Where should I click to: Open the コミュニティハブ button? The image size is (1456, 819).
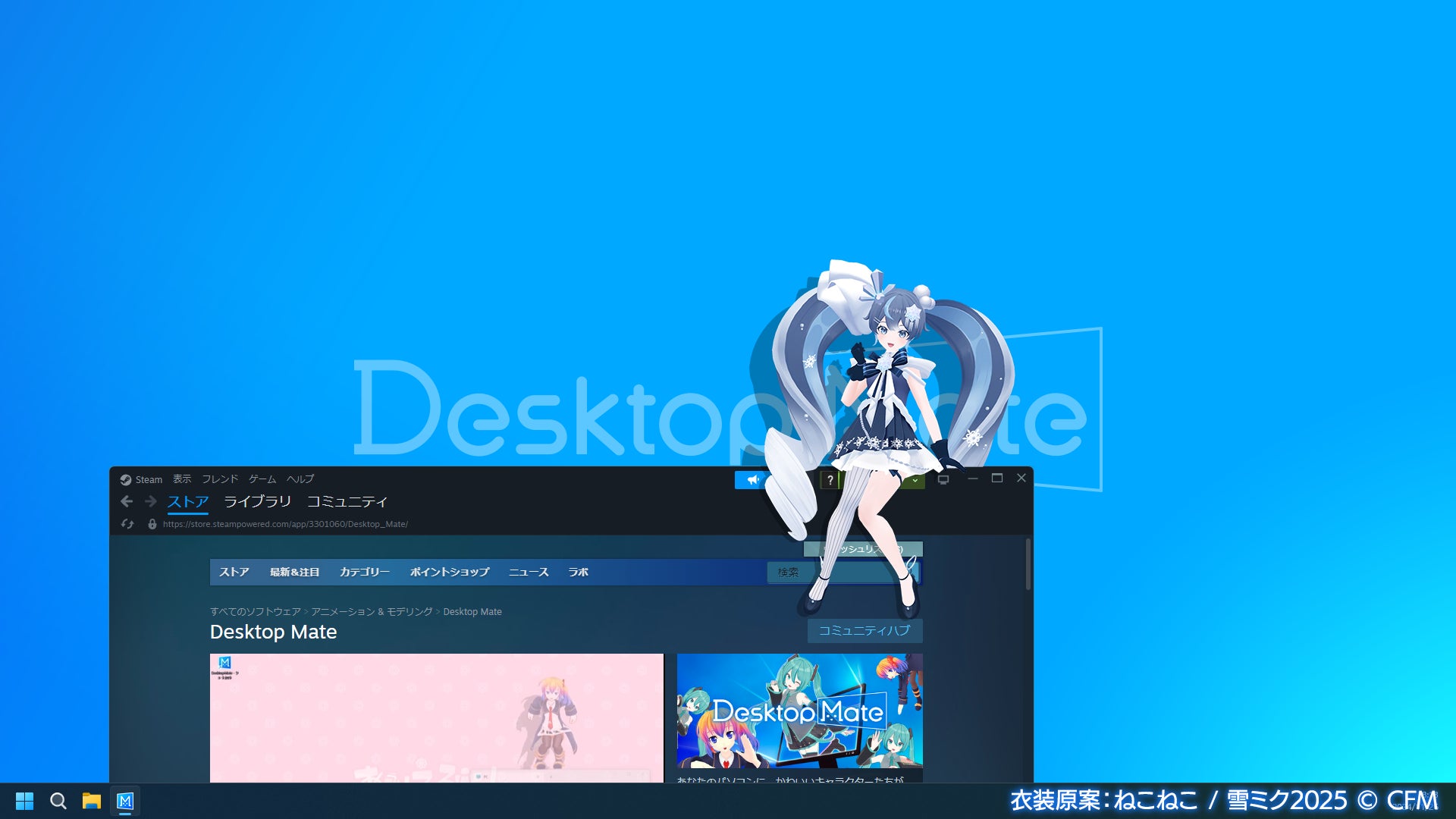coord(864,631)
